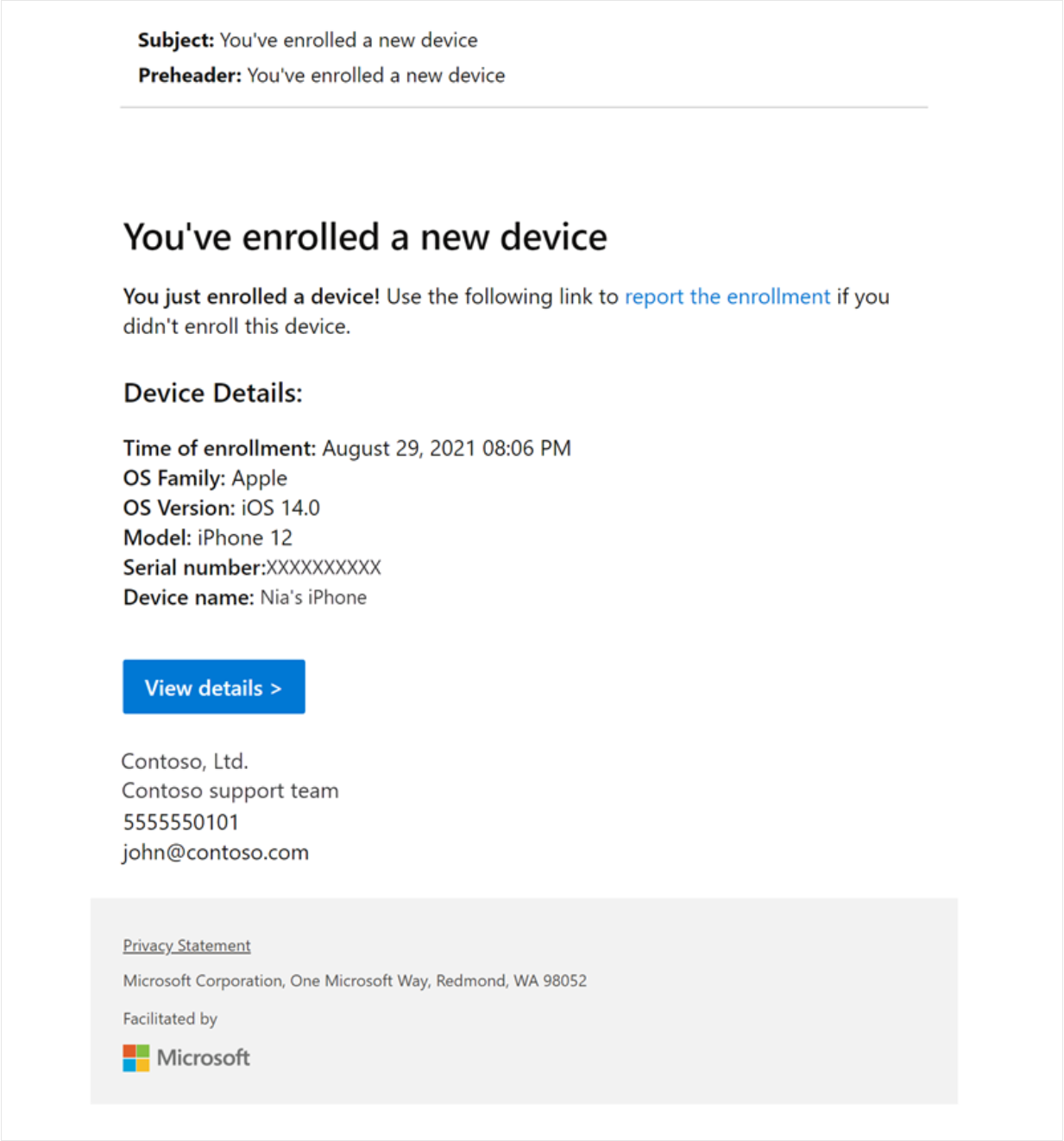Open the Privacy Statement link
The height and width of the screenshot is (1141, 1064).
coord(186,945)
